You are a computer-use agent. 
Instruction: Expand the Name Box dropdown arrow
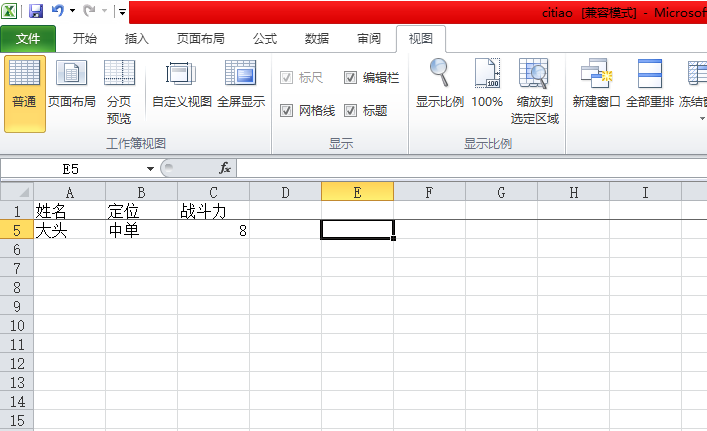[150, 169]
